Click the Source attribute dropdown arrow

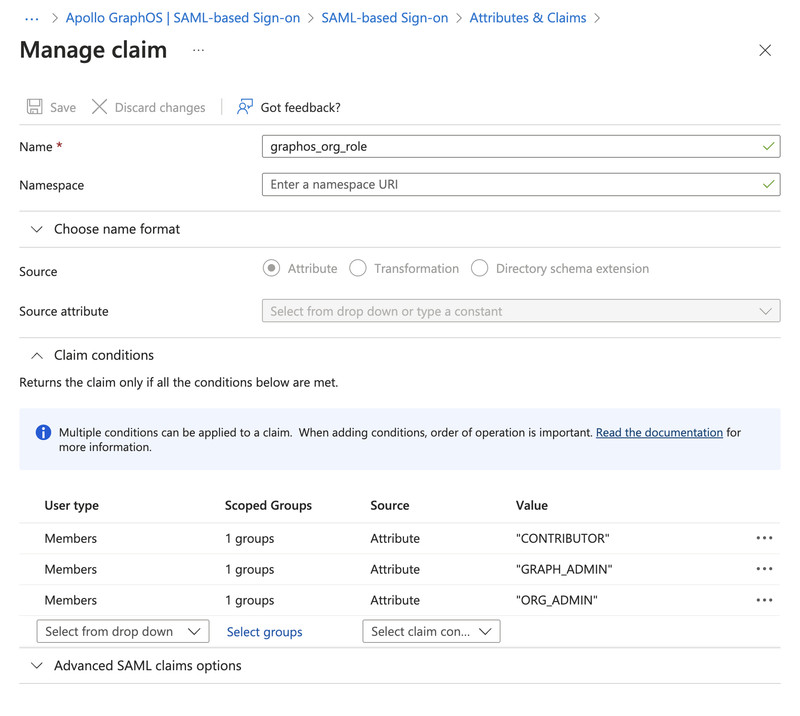[x=765, y=311]
